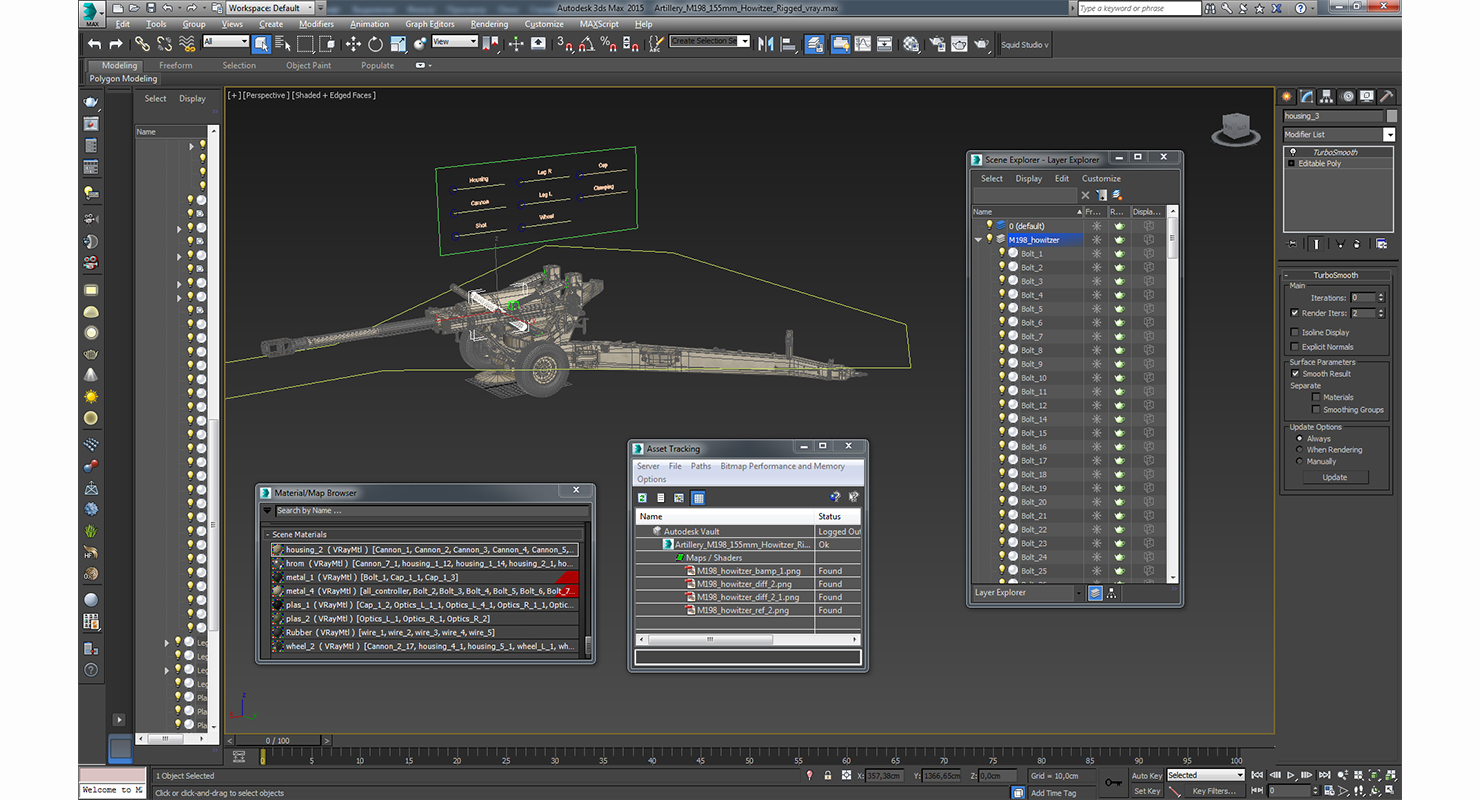
Task: Click the Redo arrow in main toolbar
Action: [116, 44]
